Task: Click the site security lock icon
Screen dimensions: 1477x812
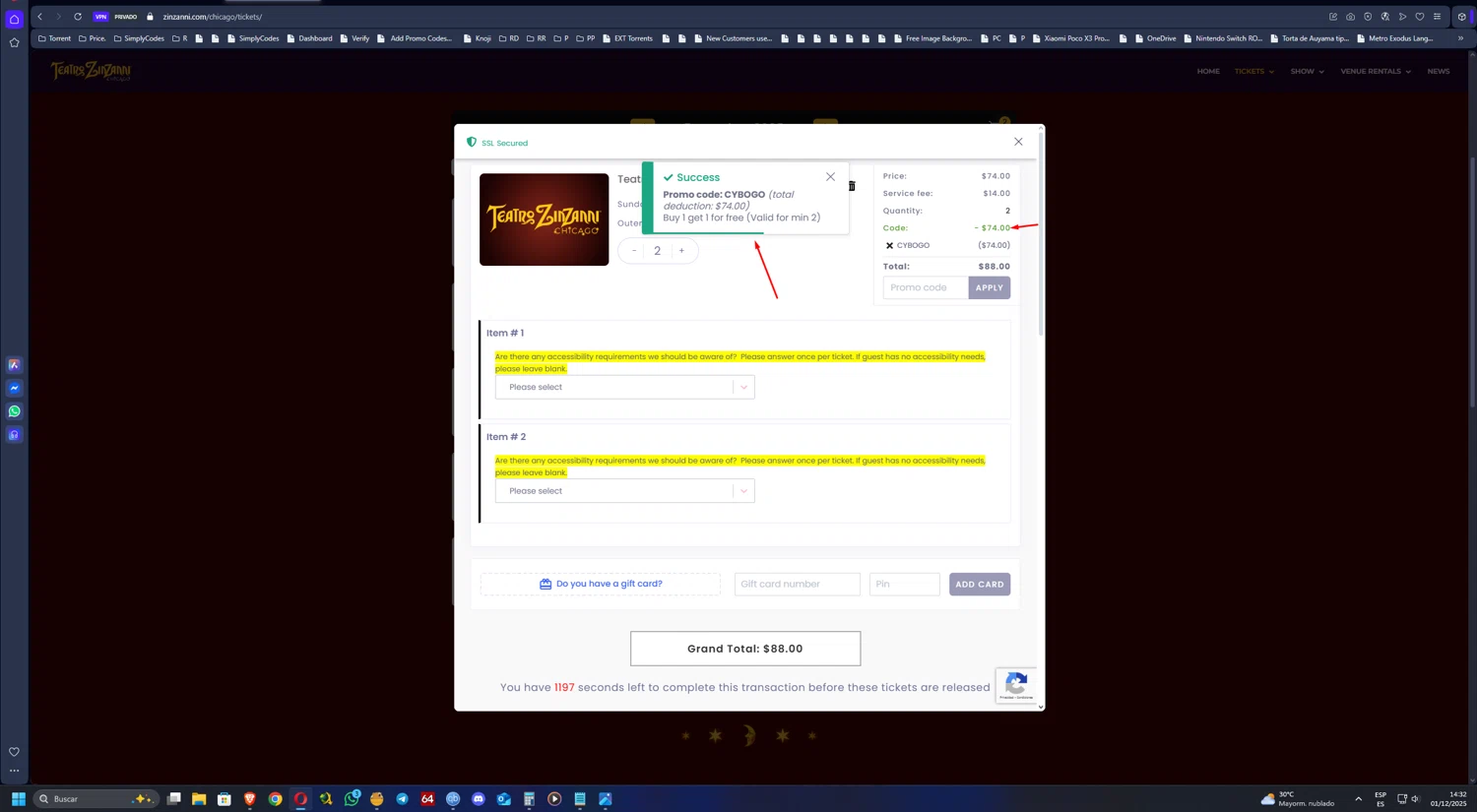Action: coord(151,17)
